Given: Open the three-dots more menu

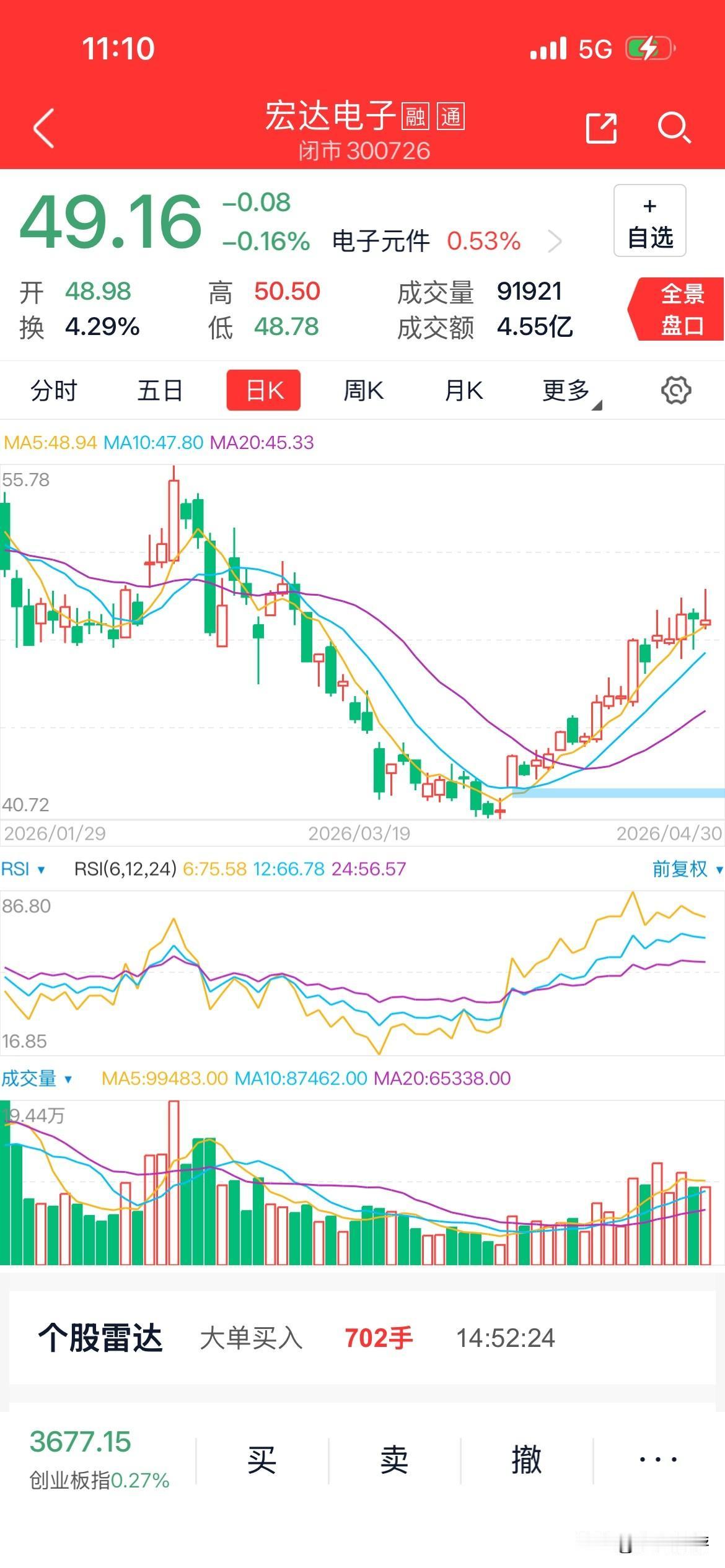Looking at the screenshot, I should pos(658,1460).
